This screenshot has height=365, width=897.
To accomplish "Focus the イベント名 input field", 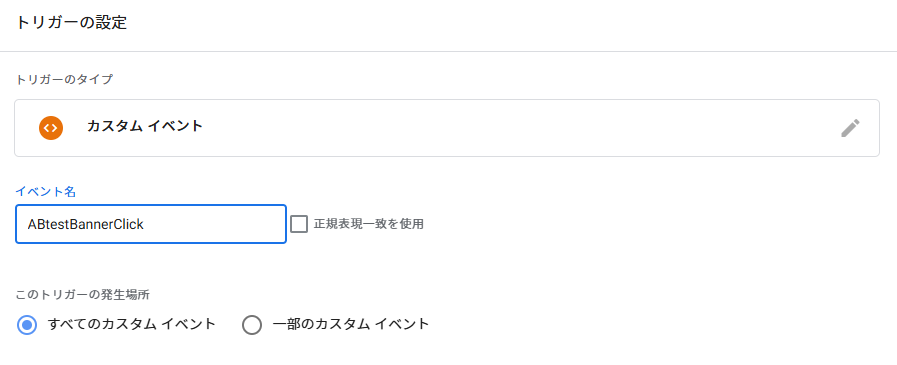I will pyautogui.click(x=150, y=224).
